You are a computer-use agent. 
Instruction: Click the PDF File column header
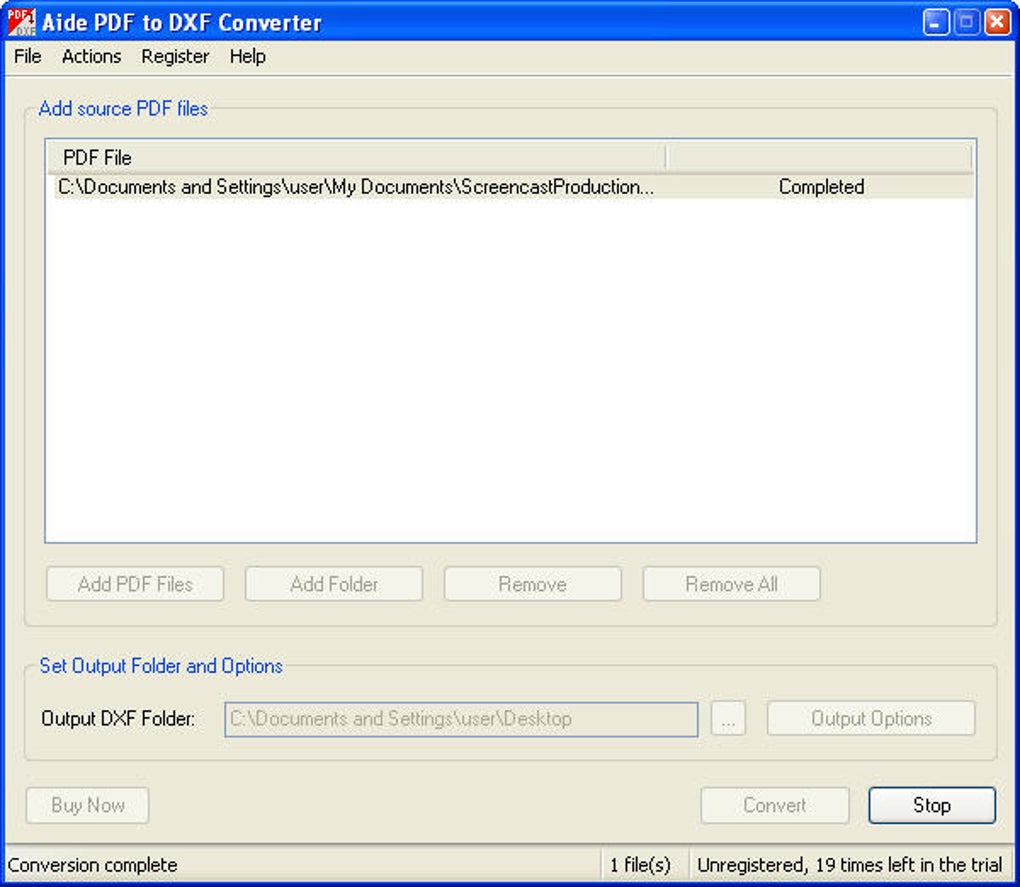tap(356, 157)
